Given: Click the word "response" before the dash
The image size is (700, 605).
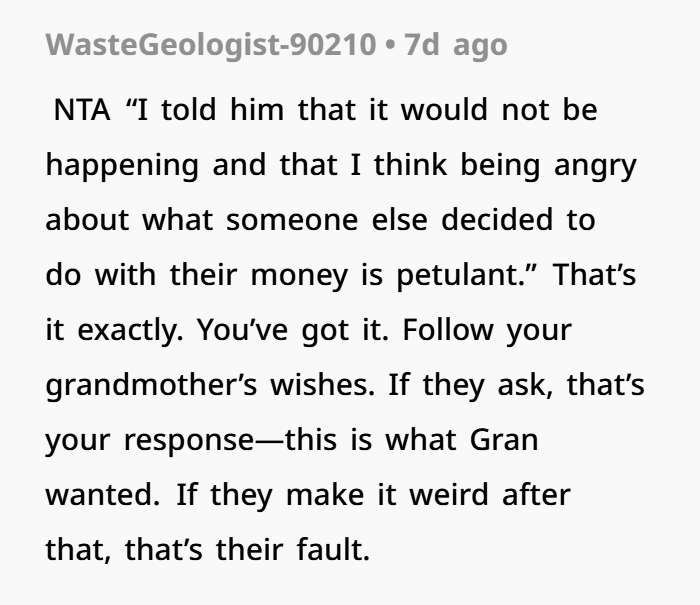Looking at the screenshot, I should pyautogui.click(x=189, y=442).
